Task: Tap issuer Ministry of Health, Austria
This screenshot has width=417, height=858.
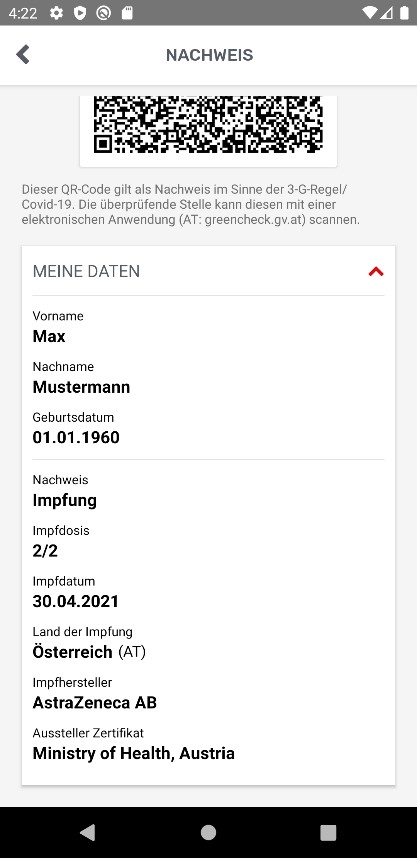Action: [134, 753]
